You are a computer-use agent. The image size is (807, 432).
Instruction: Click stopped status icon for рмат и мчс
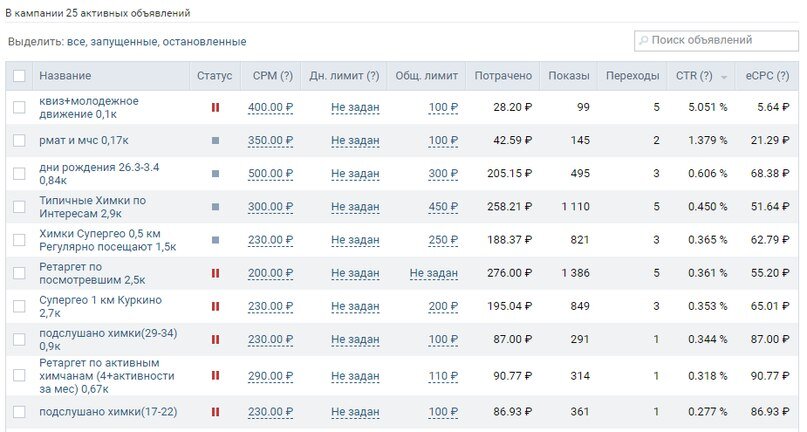[215, 140]
